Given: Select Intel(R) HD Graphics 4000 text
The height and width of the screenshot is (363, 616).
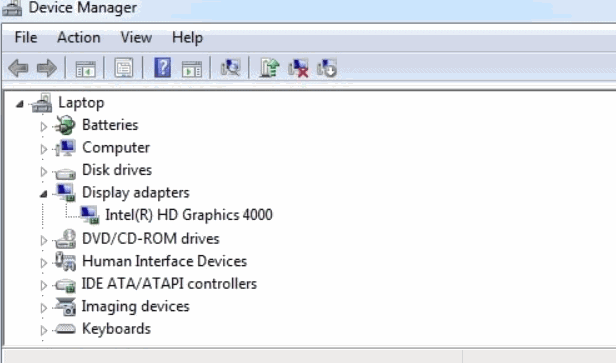Looking at the screenshot, I should coord(189,215).
